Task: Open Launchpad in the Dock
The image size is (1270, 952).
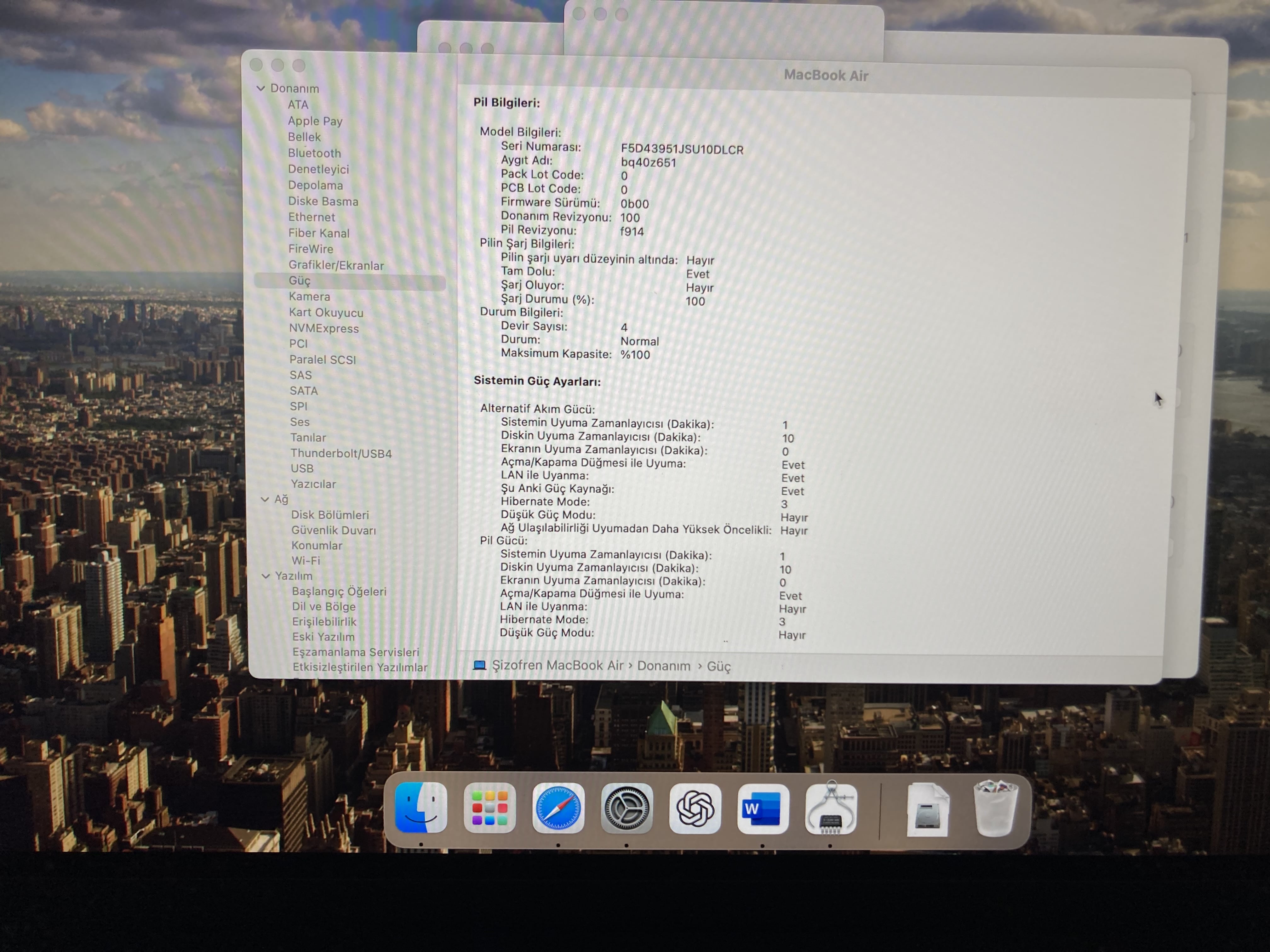Action: [x=489, y=808]
